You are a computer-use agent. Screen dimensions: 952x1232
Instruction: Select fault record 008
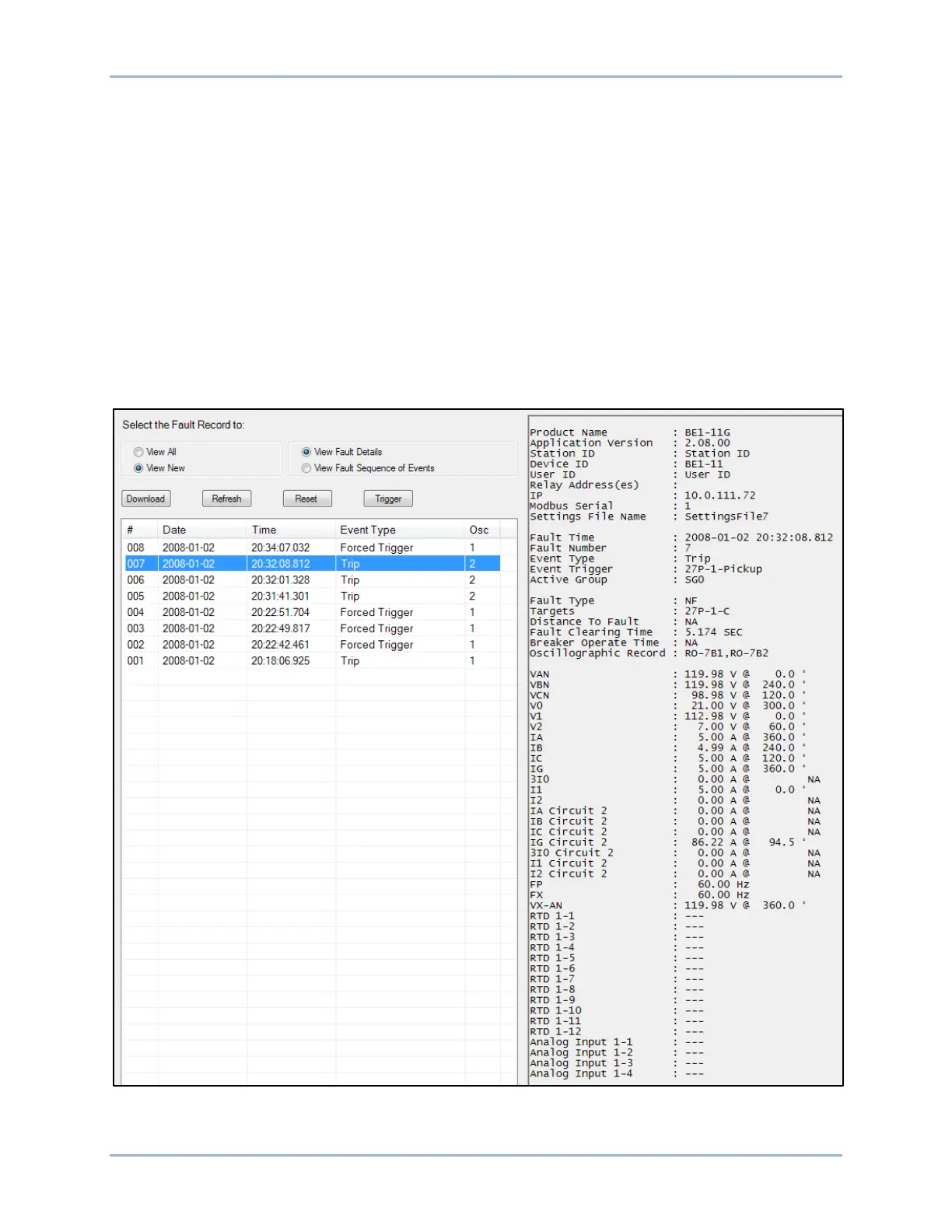pyautogui.click(x=312, y=548)
